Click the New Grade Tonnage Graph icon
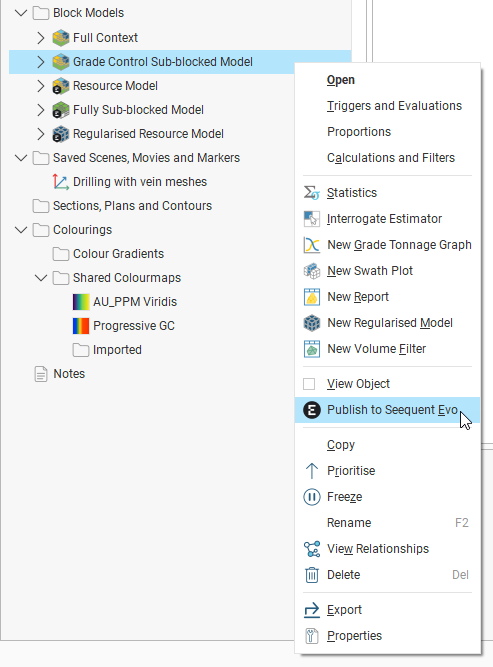 (311, 245)
